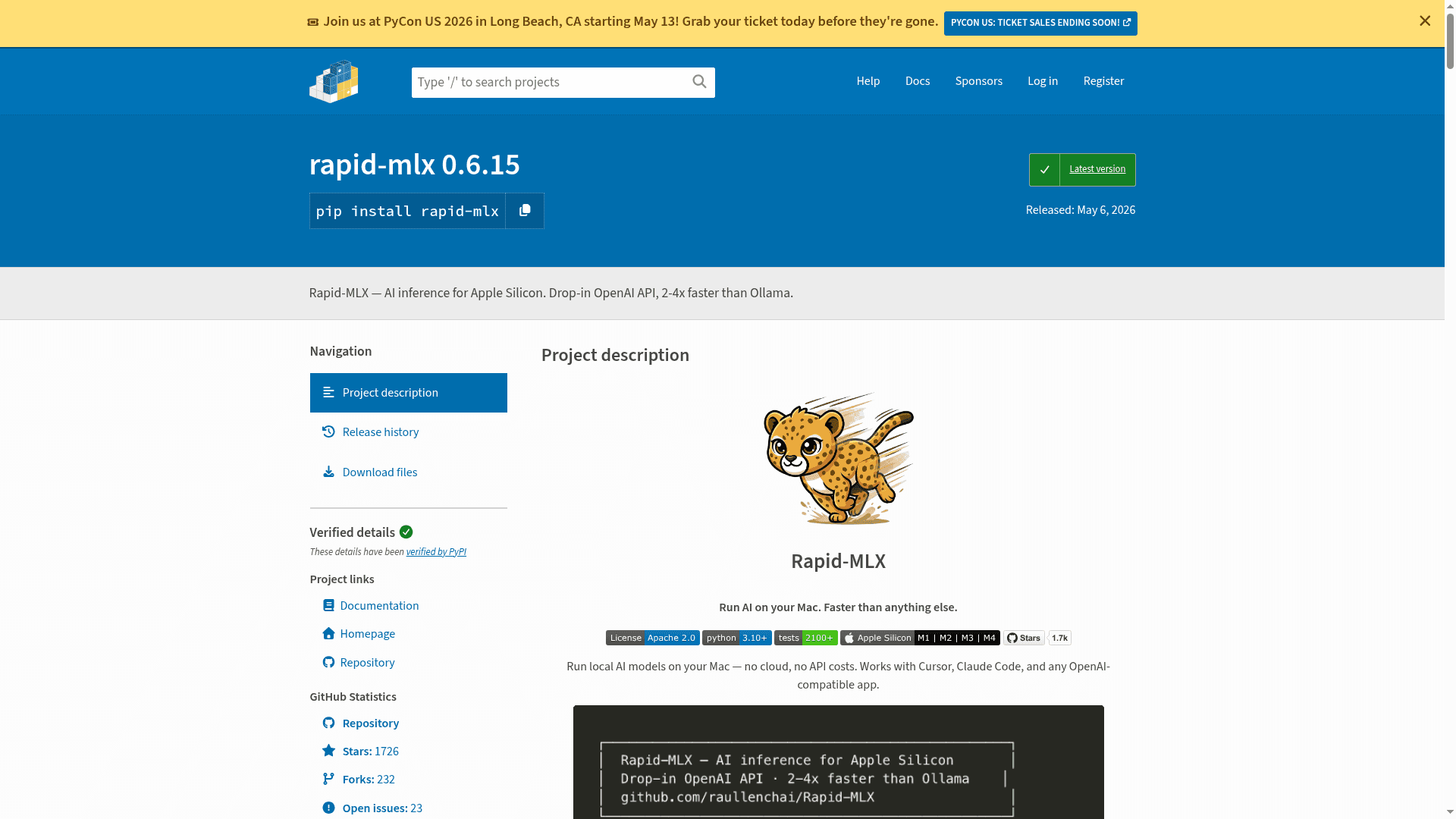
Task: Click the GitHub Stars badge
Action: tap(1024, 638)
